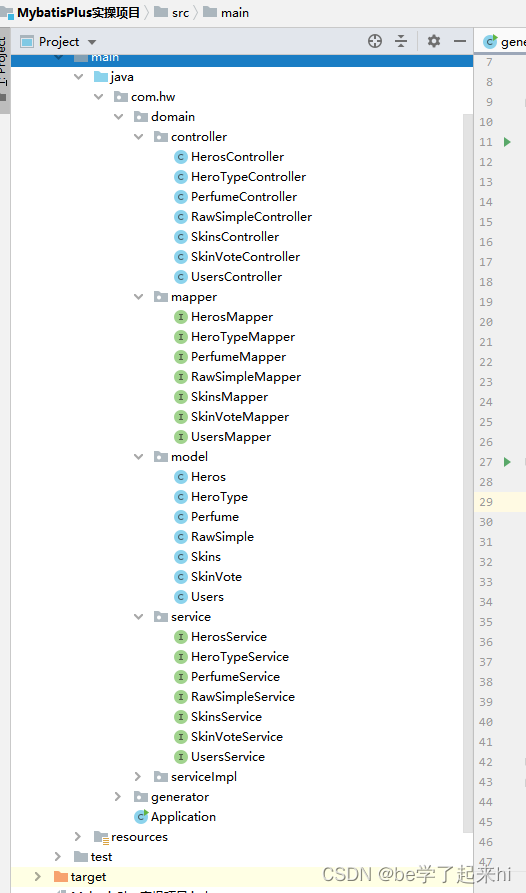
Task: Click the Project tree vertical scrollbar
Action: point(468,473)
